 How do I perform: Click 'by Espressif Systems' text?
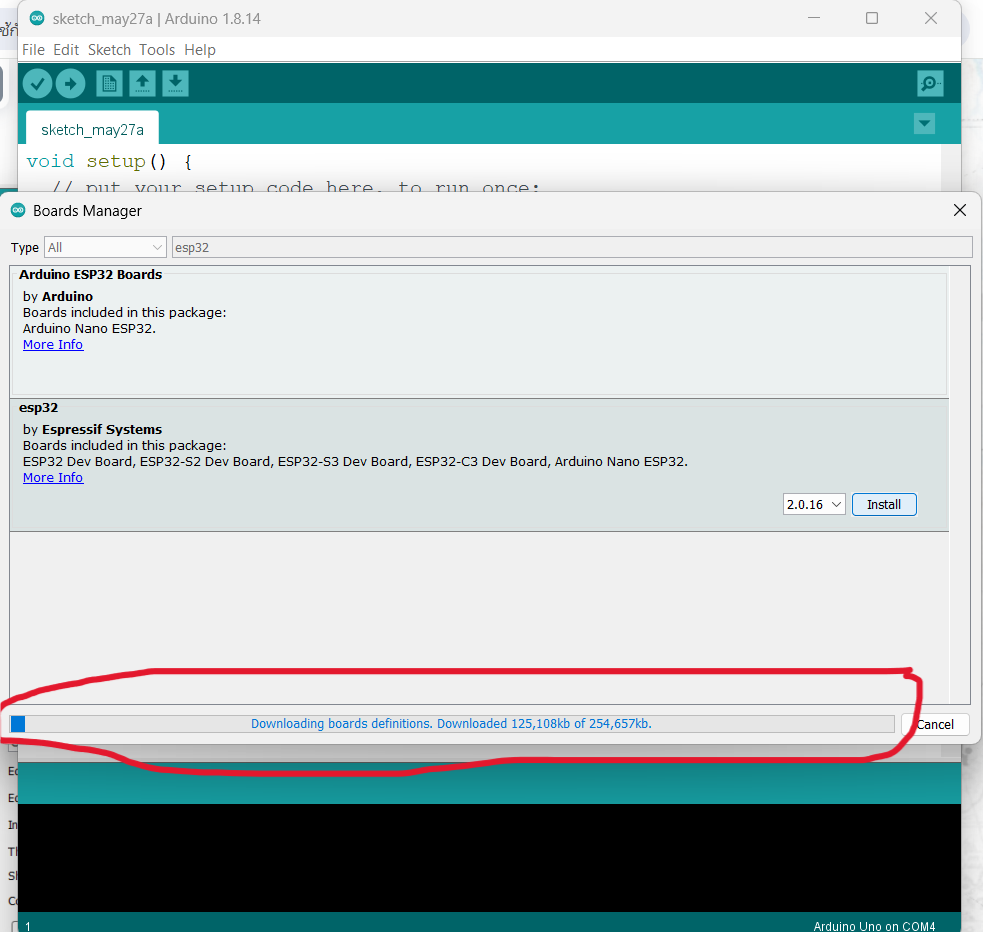(92, 429)
